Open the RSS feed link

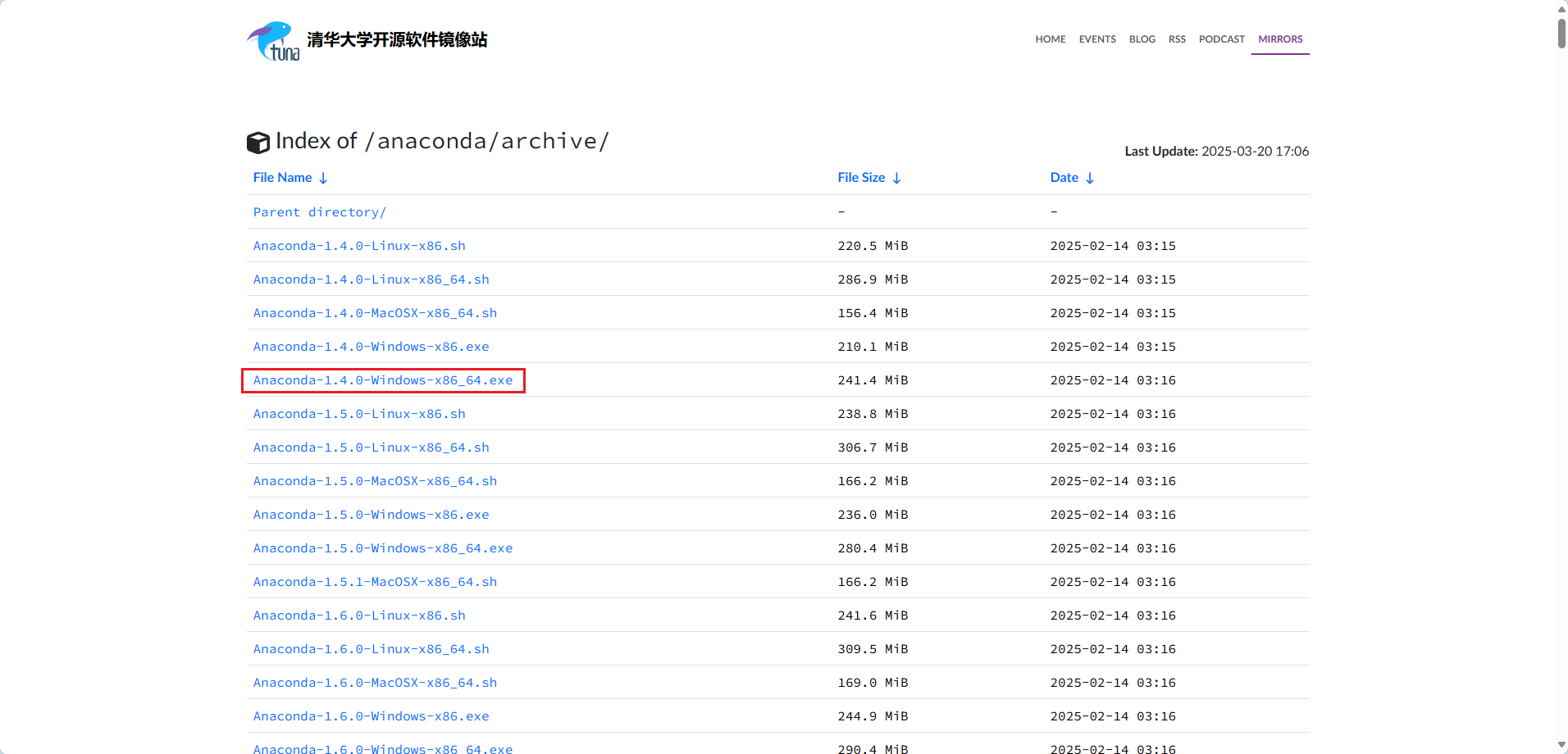(x=1177, y=39)
